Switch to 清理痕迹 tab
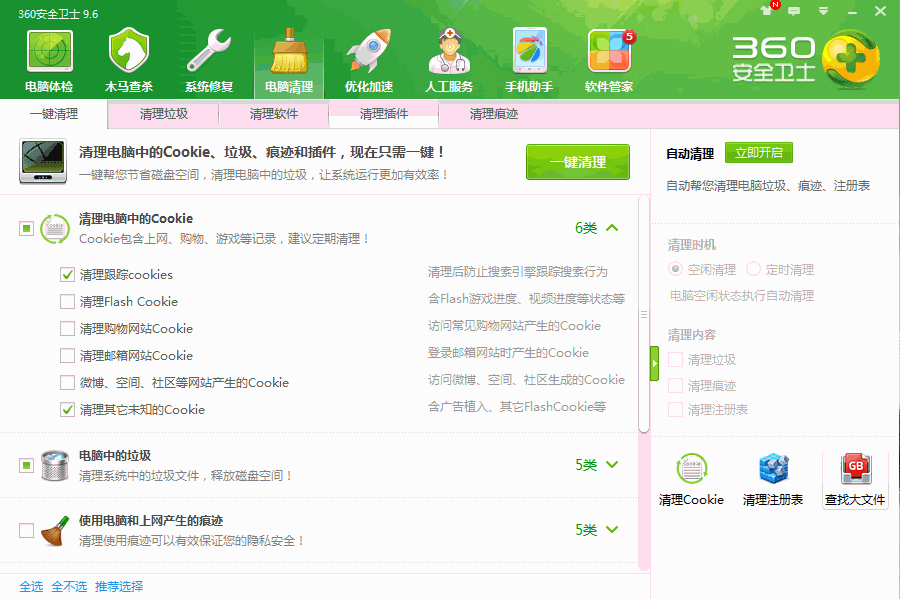This screenshot has height=599, width=900. (494, 114)
